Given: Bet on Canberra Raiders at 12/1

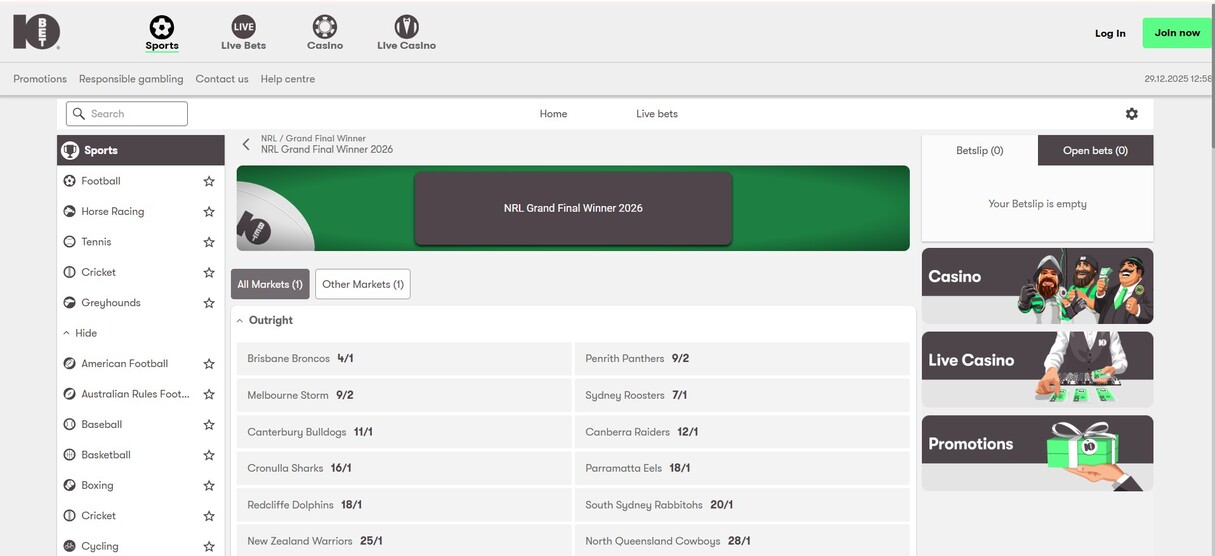Looking at the screenshot, I should pyautogui.click(x=742, y=432).
